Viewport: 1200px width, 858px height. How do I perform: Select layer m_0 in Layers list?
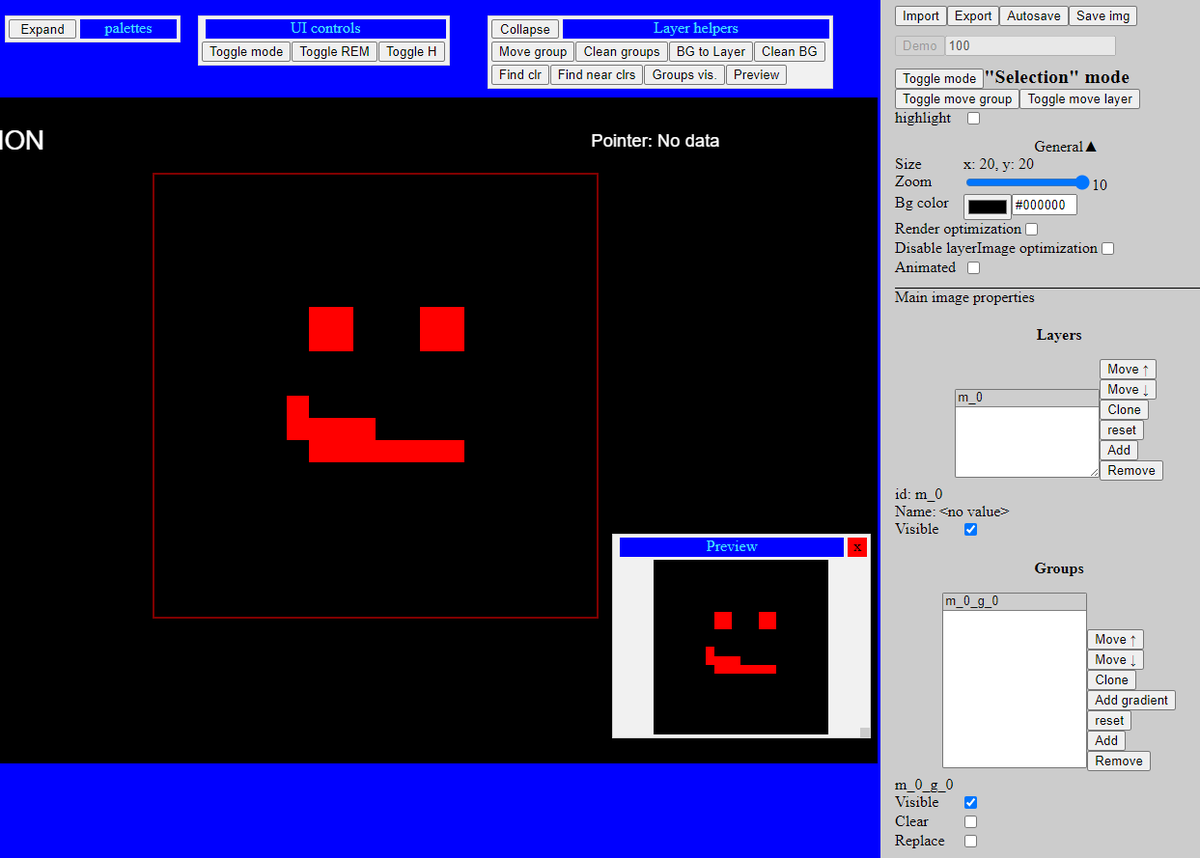(x=1027, y=398)
